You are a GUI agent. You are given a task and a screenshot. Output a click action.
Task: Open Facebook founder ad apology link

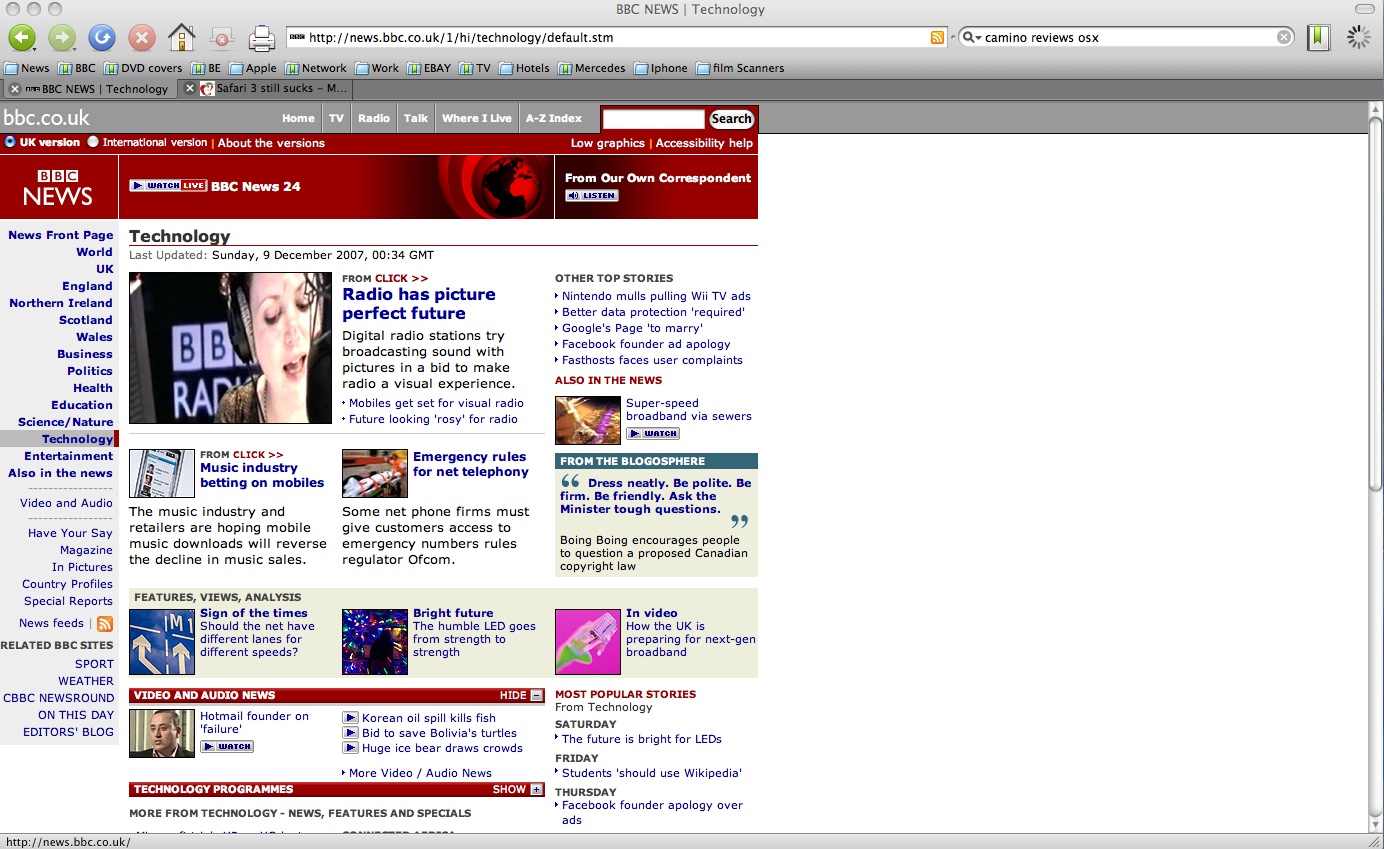coord(646,344)
